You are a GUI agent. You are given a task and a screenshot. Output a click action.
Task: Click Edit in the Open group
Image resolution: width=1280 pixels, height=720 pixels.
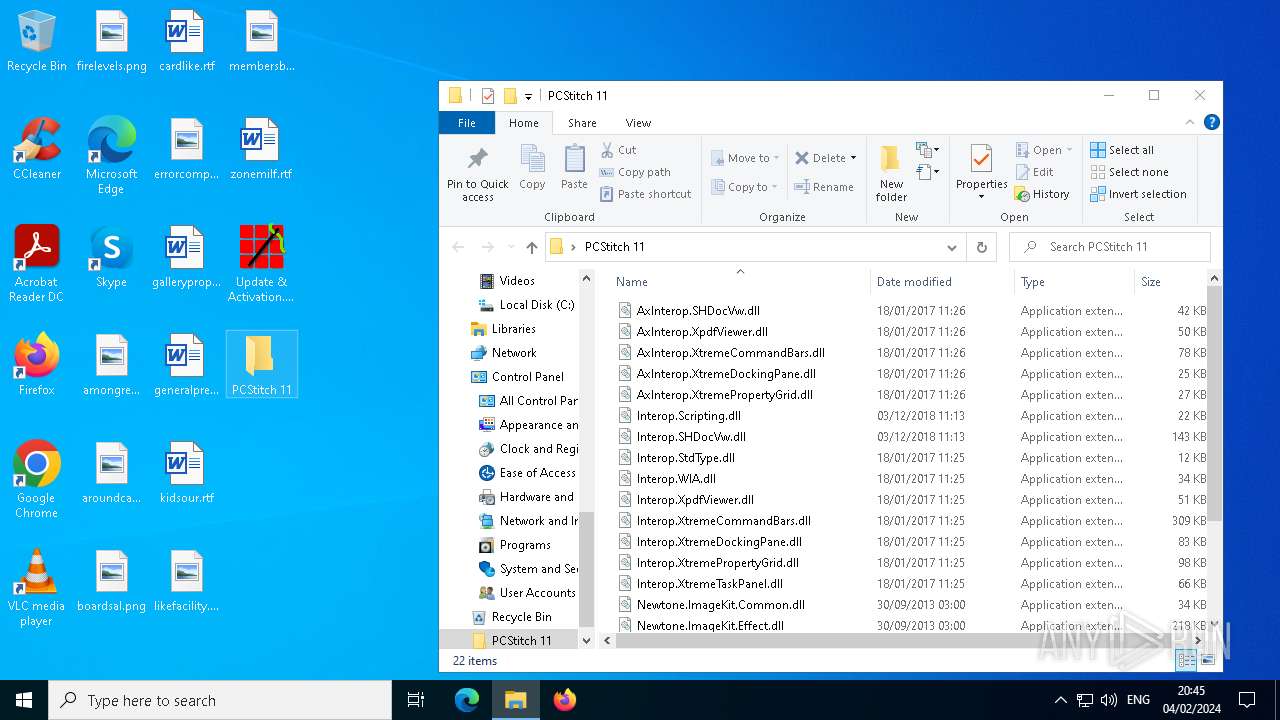(x=1034, y=172)
